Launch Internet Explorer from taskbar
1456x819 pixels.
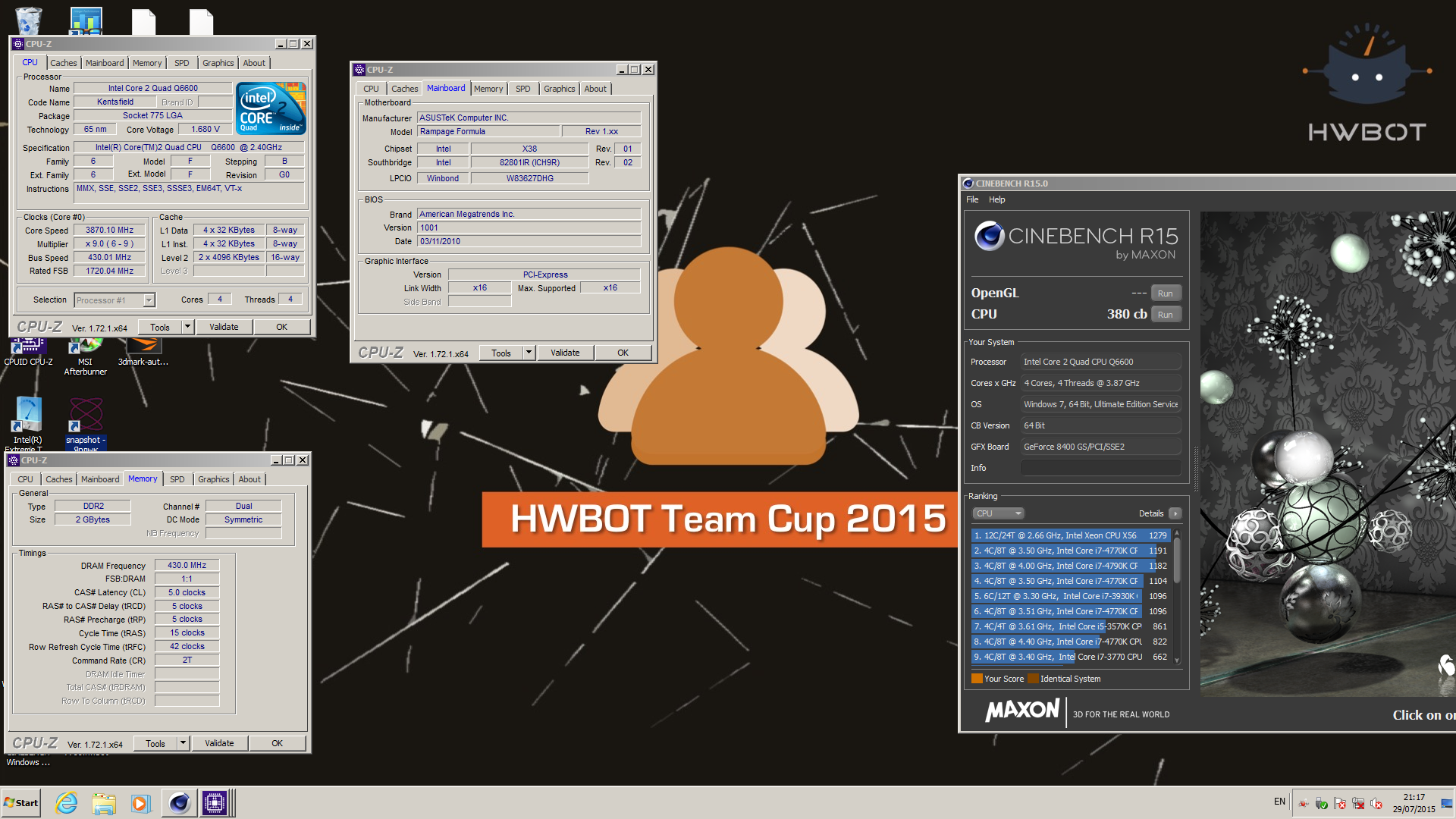click(67, 802)
